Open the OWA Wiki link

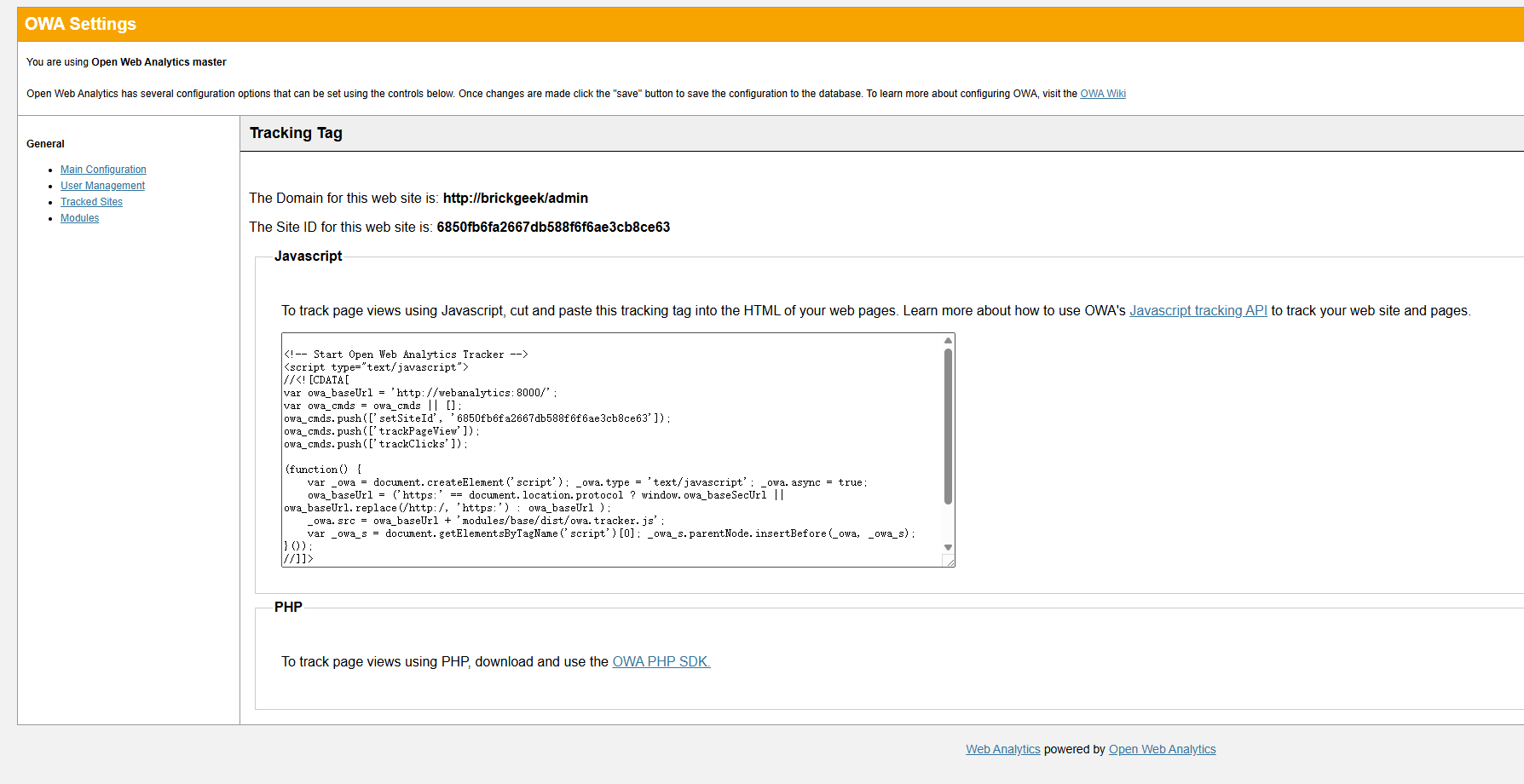point(1102,94)
